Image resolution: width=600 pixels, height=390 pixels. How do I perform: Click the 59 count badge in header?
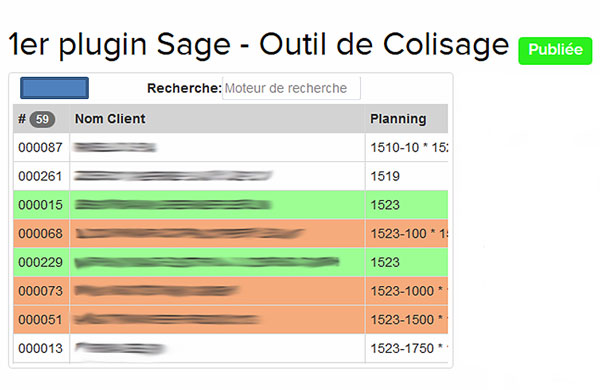click(x=42, y=119)
